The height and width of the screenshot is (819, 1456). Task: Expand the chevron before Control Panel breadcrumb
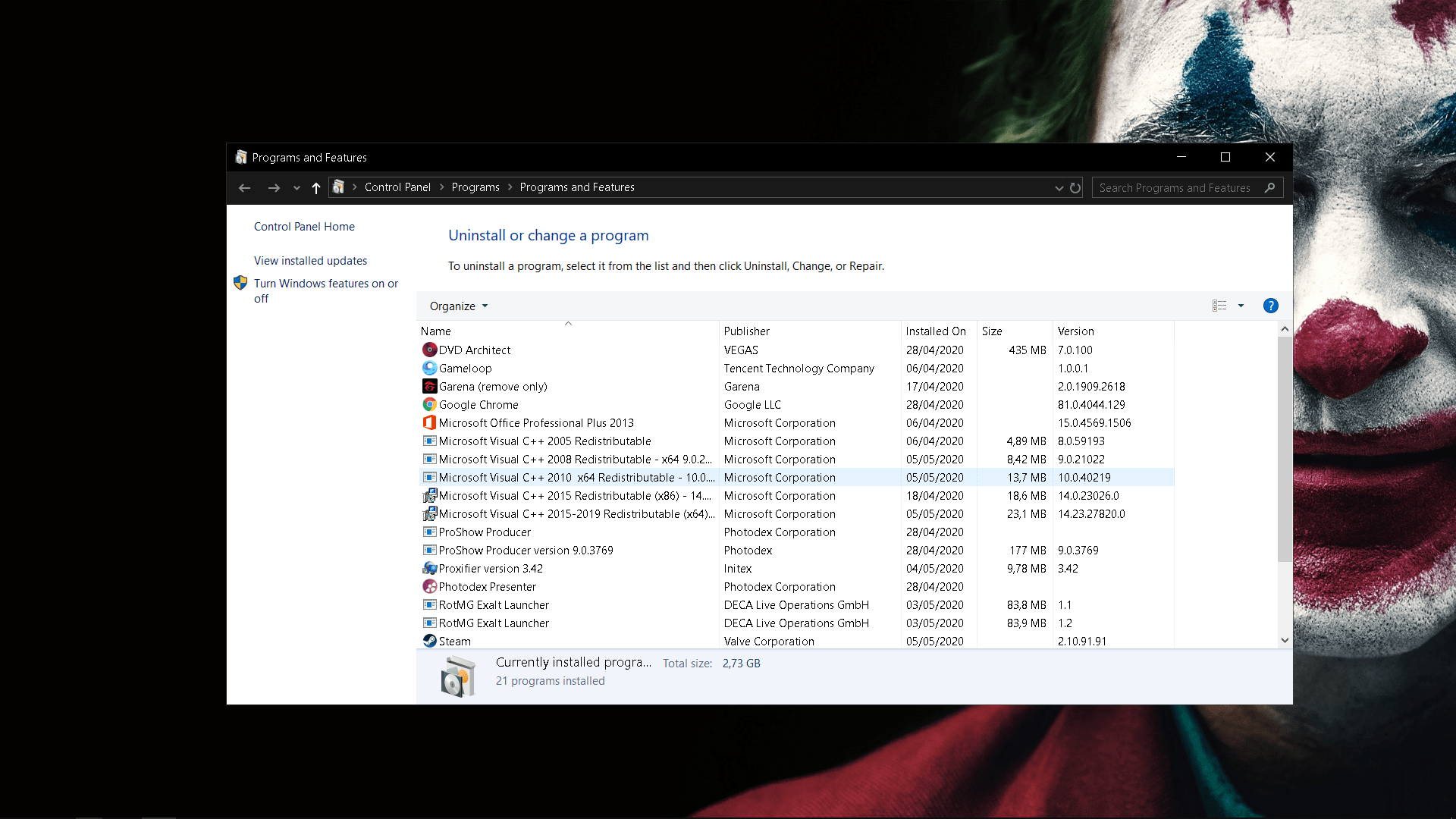(x=354, y=187)
